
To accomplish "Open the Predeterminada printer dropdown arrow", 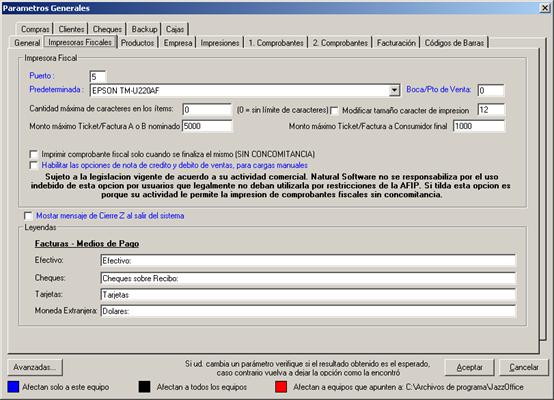I will tap(394, 91).
